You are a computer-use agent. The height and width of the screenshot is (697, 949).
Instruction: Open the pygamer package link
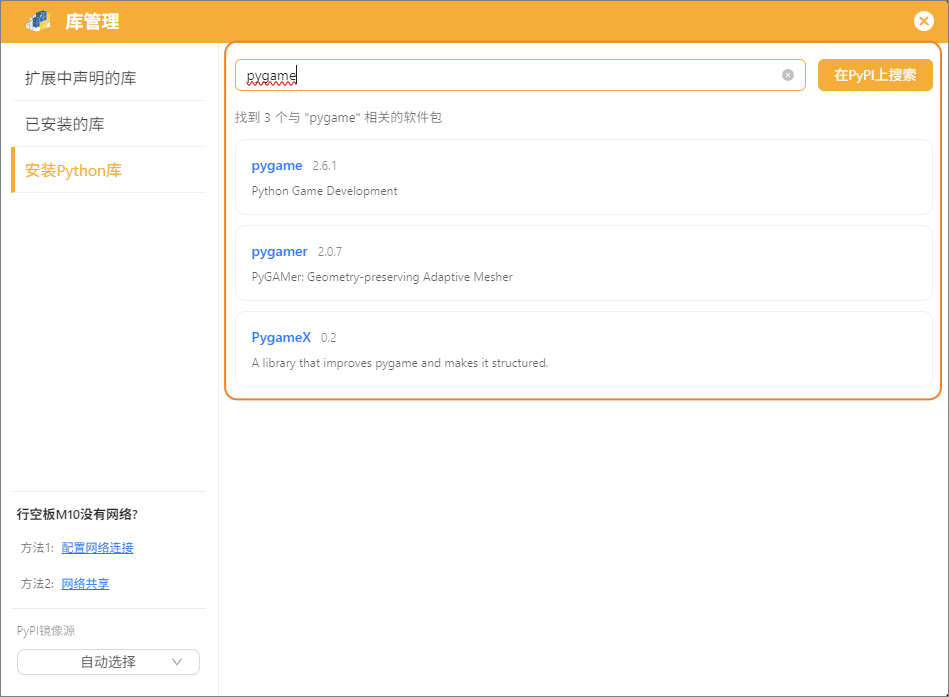(280, 252)
